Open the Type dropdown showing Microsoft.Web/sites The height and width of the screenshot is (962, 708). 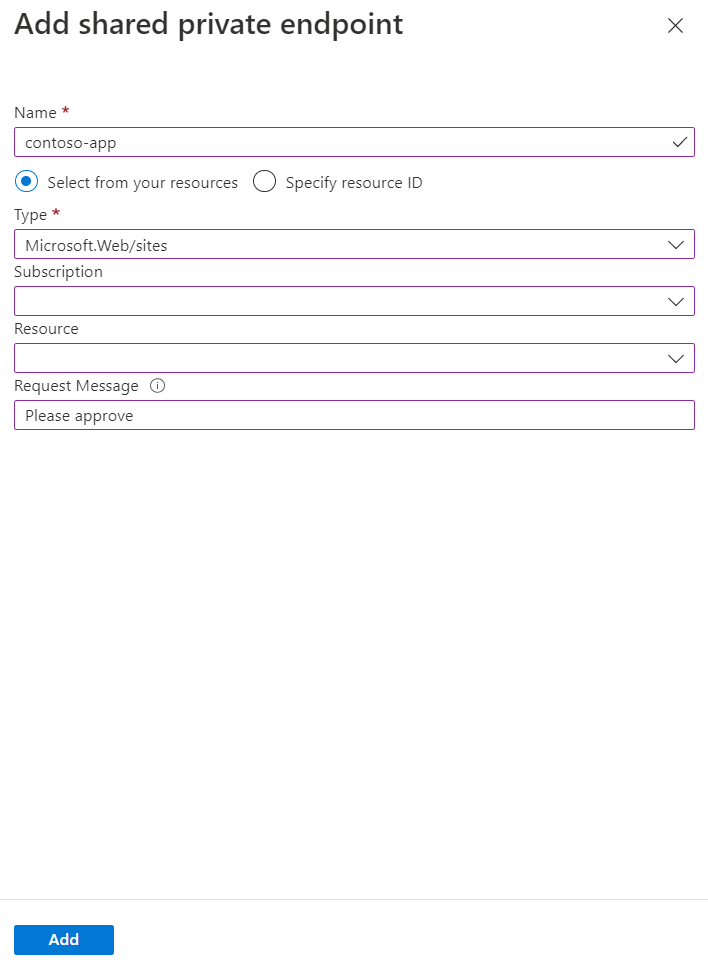(340, 244)
